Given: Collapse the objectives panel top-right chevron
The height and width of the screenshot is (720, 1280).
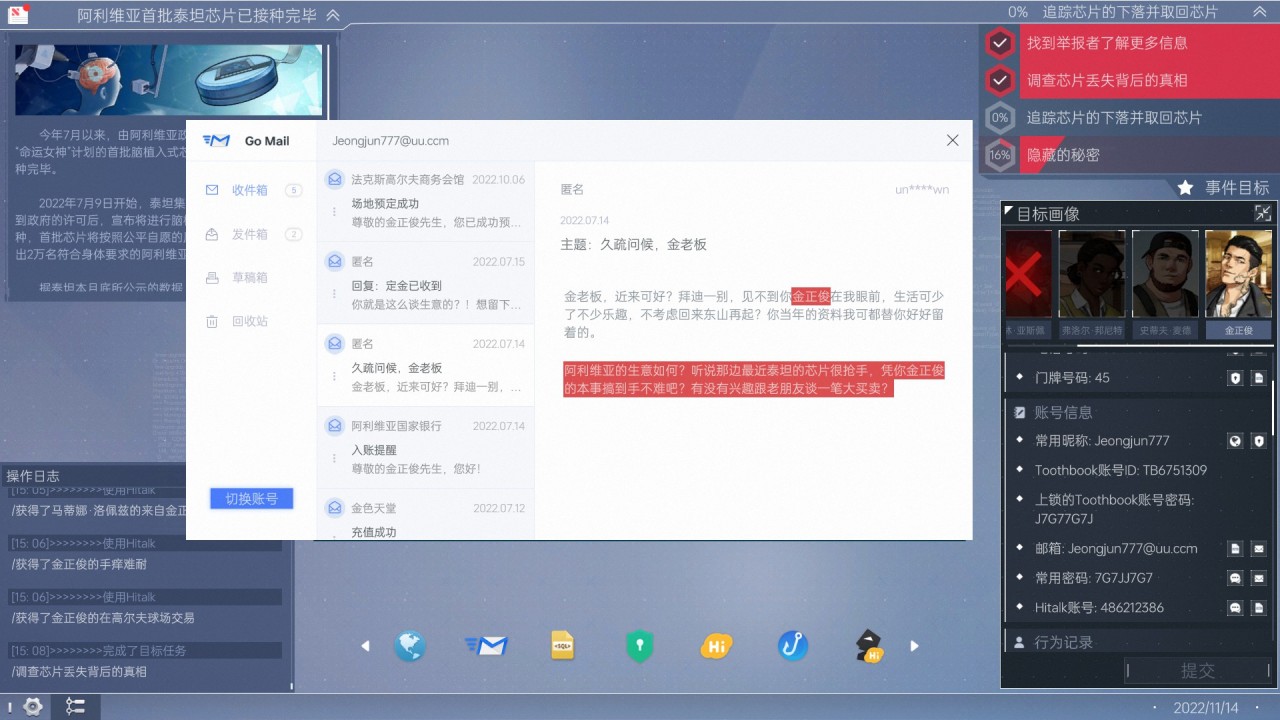Looking at the screenshot, I should click(1259, 12).
